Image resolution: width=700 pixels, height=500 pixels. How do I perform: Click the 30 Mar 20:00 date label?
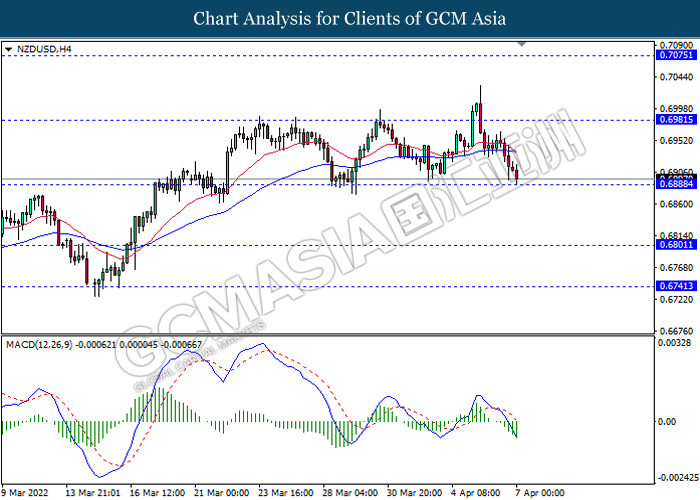[x=414, y=493]
